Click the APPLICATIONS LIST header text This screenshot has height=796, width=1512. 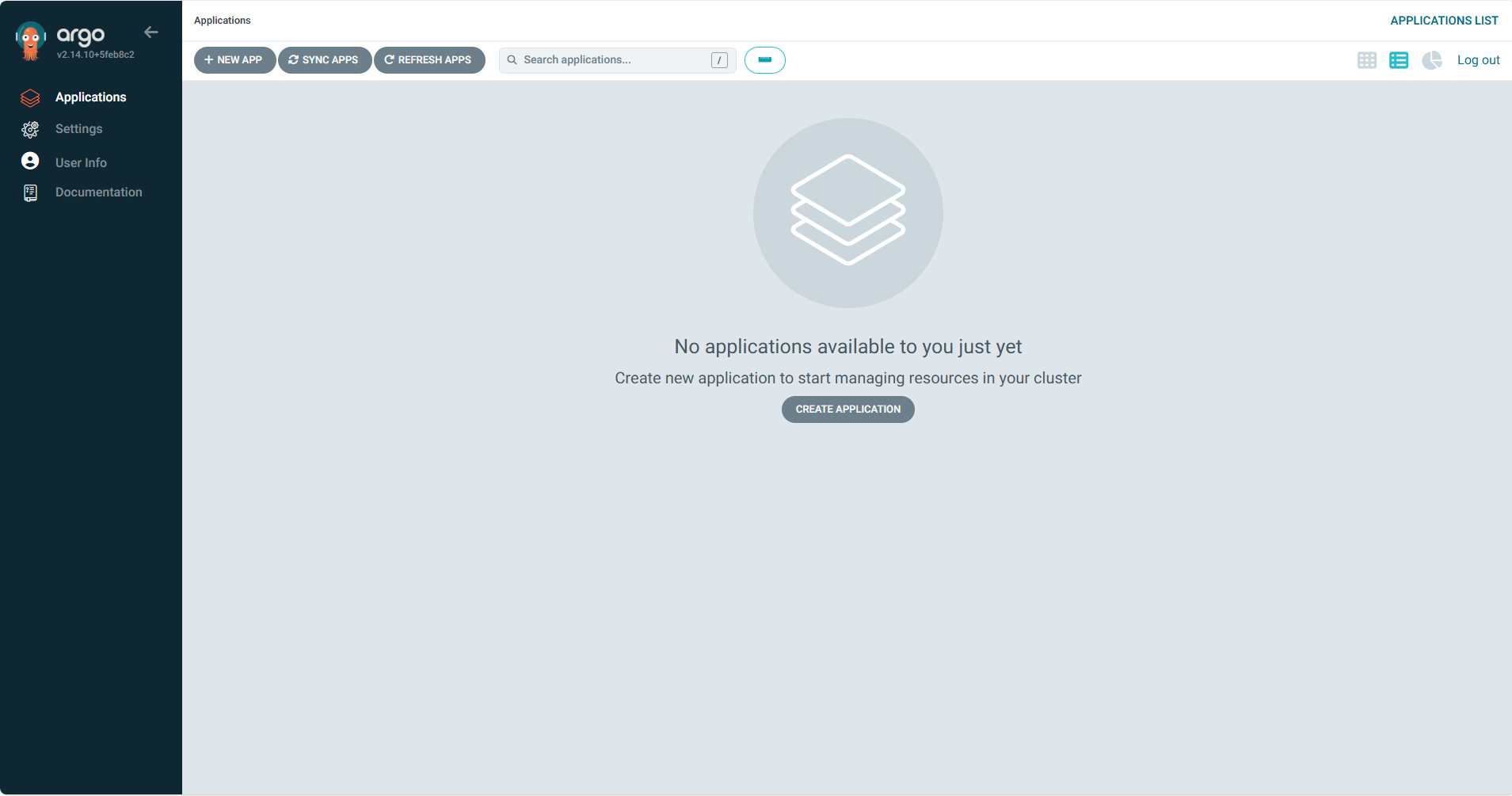tap(1444, 21)
